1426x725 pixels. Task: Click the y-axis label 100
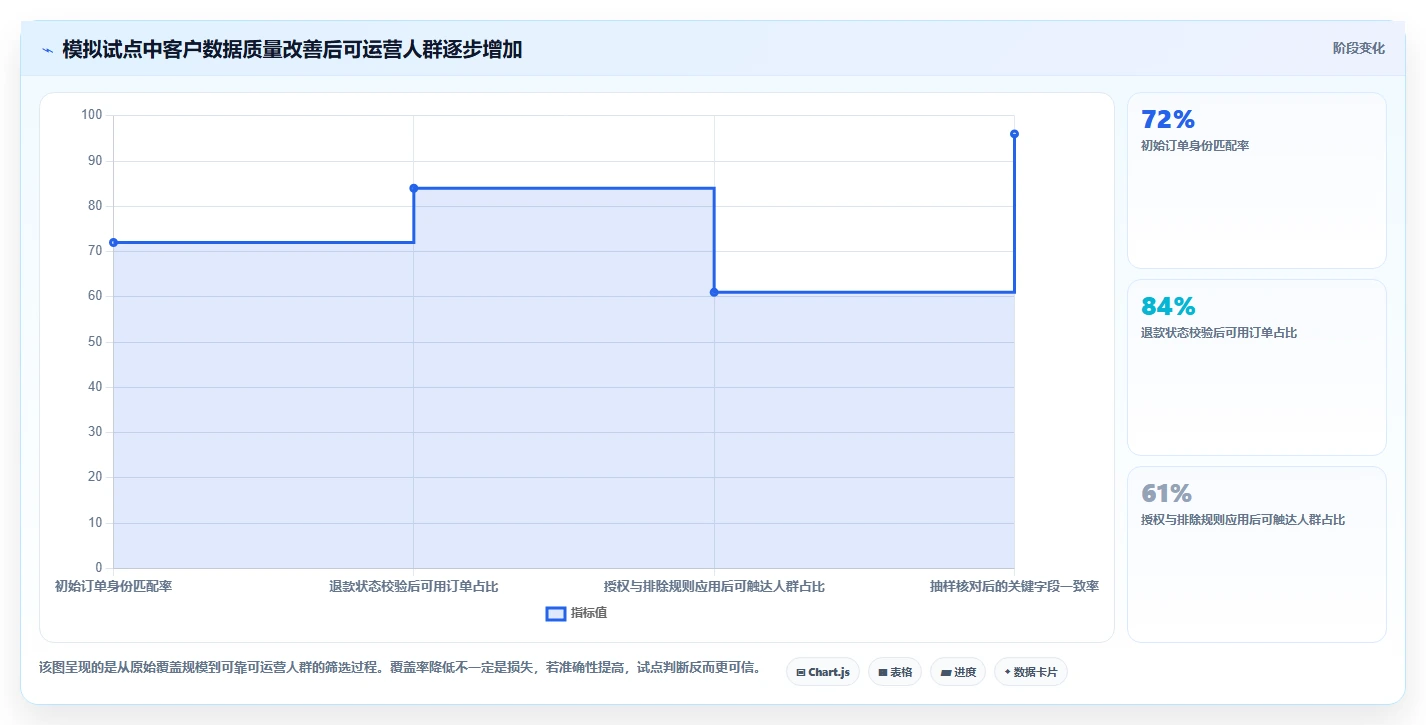pos(92,115)
